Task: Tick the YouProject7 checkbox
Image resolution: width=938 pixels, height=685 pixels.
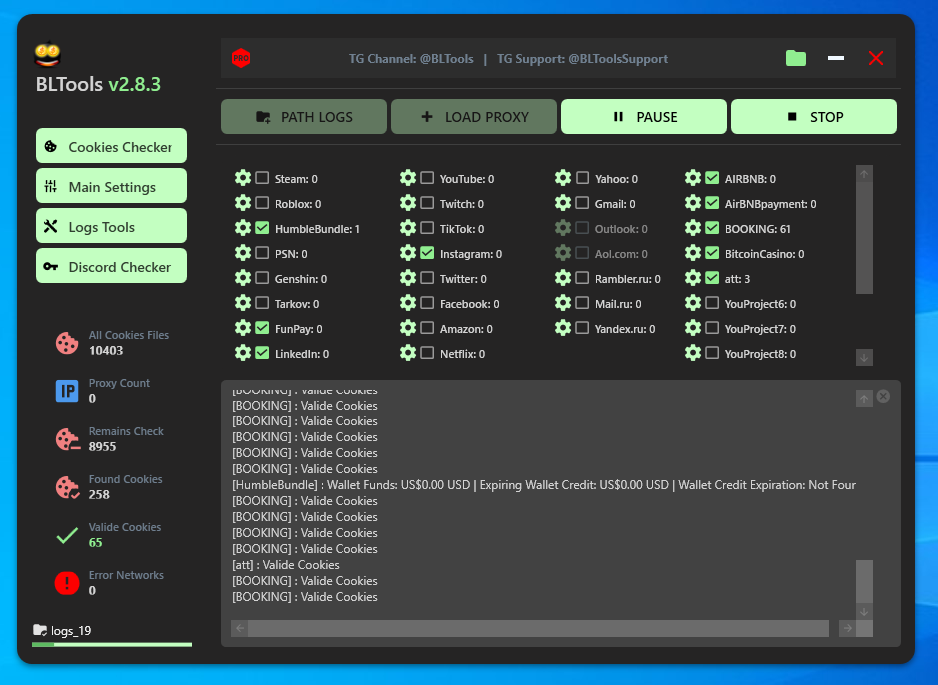Action: coord(712,328)
